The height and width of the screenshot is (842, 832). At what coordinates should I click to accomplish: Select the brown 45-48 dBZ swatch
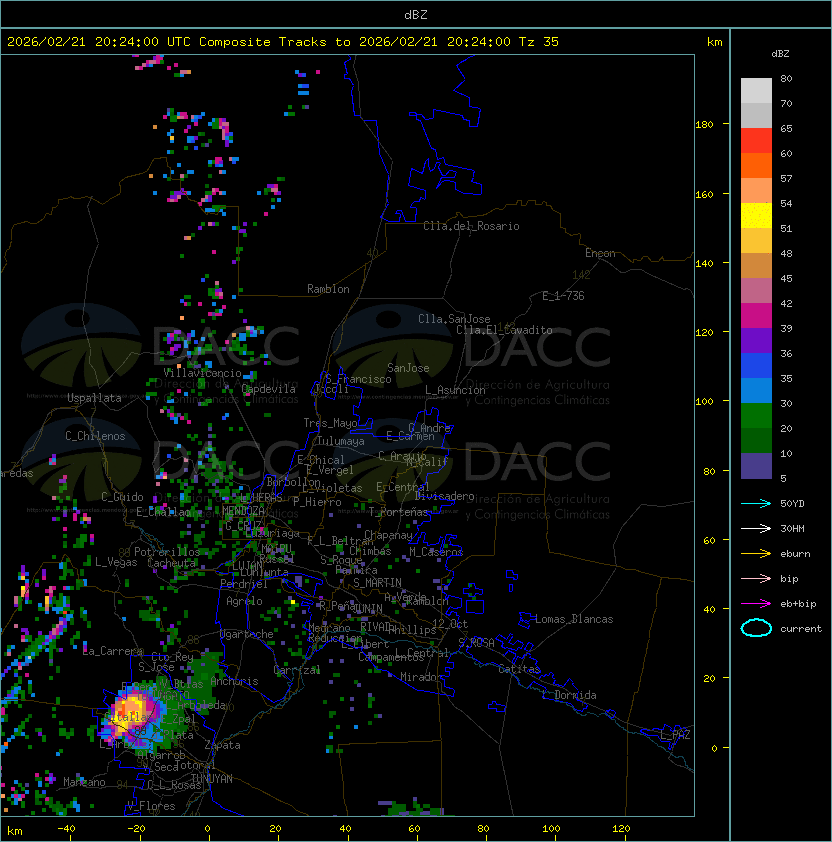[x=756, y=266]
